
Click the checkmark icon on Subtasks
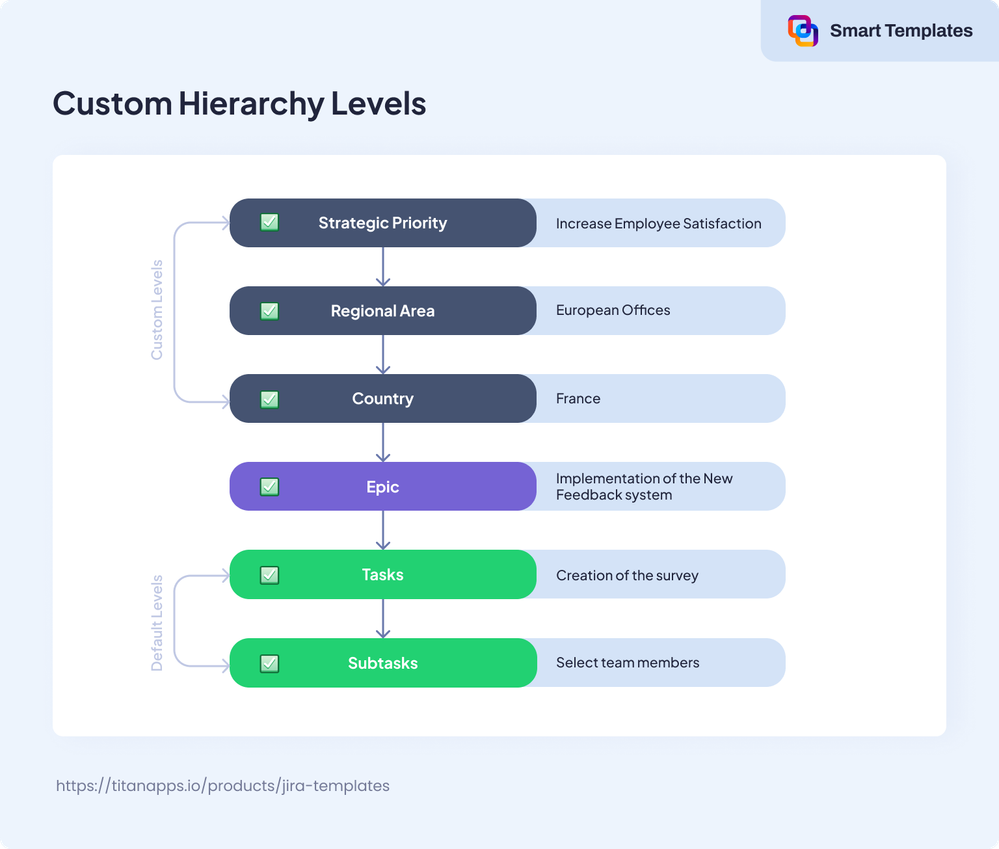(269, 663)
